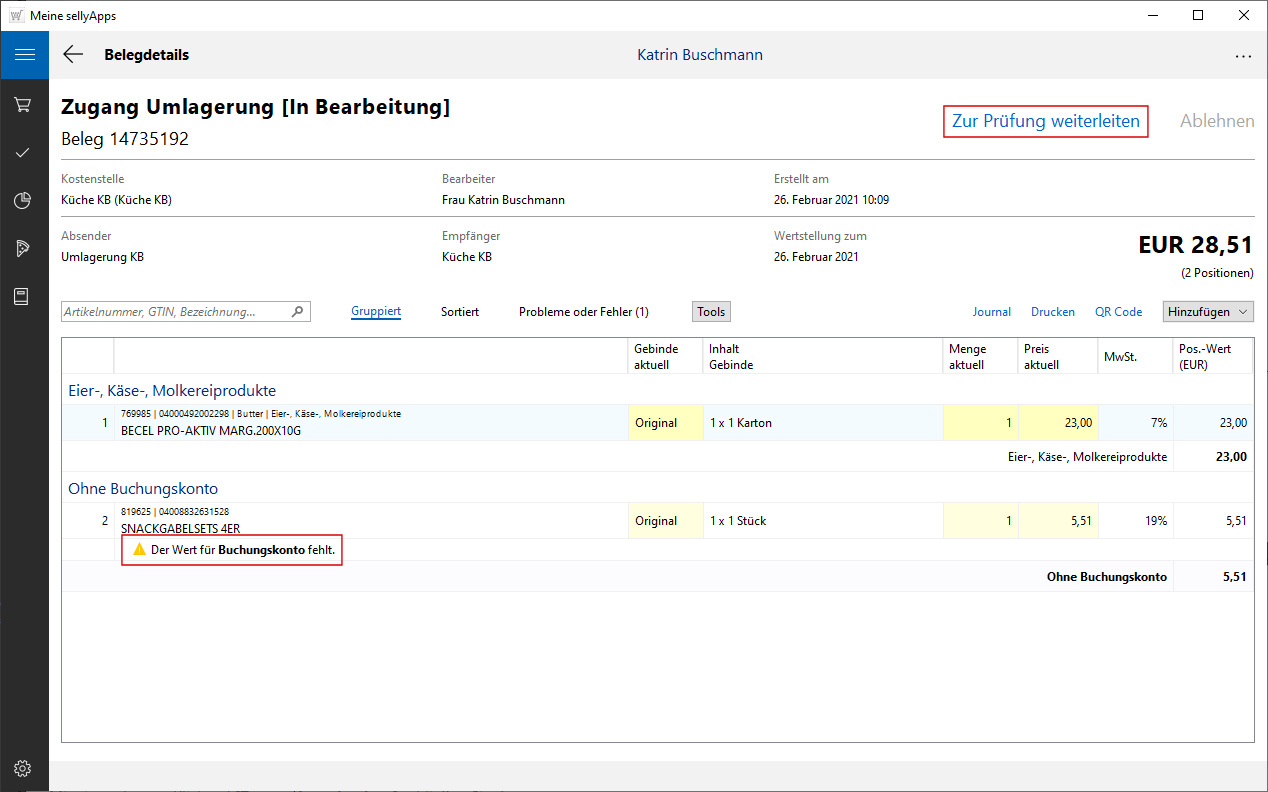1268x792 pixels.
Task: Open settings via the gear icon
Action: pos(24,769)
